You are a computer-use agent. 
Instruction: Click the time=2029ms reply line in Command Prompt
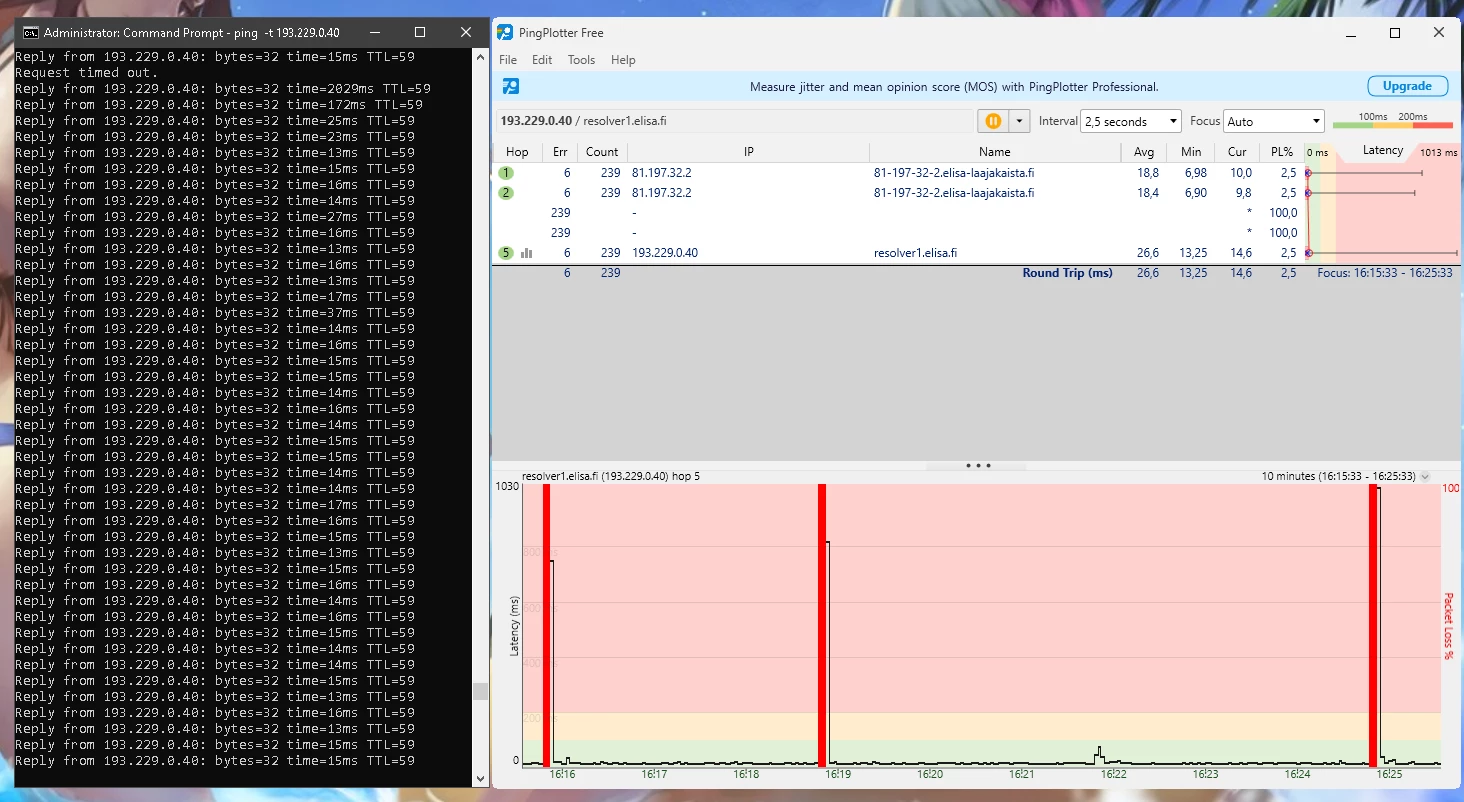223,89
